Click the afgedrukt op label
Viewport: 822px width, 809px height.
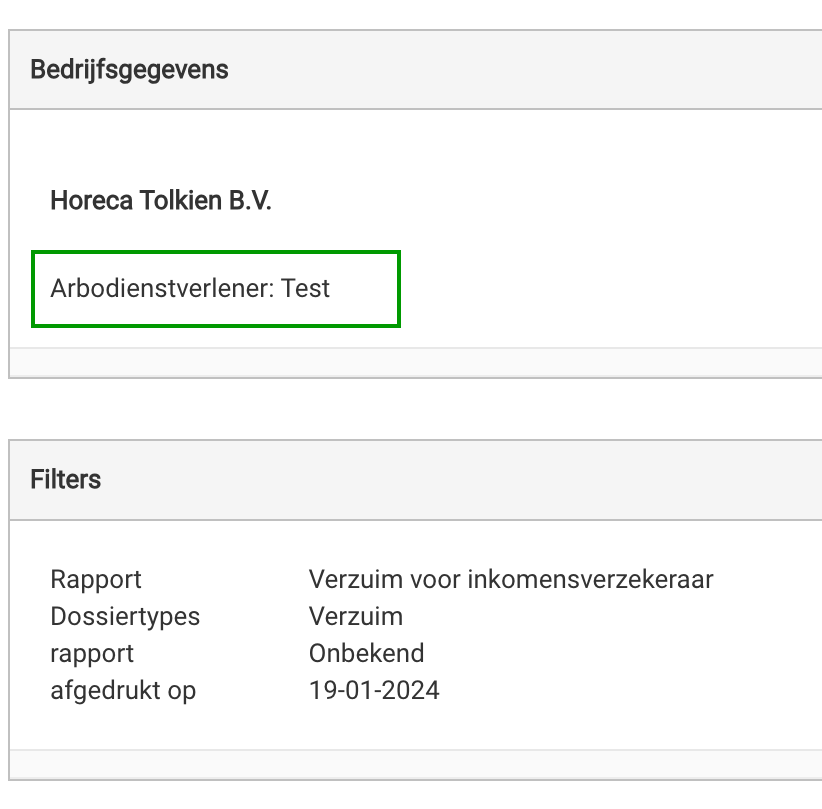(123, 691)
